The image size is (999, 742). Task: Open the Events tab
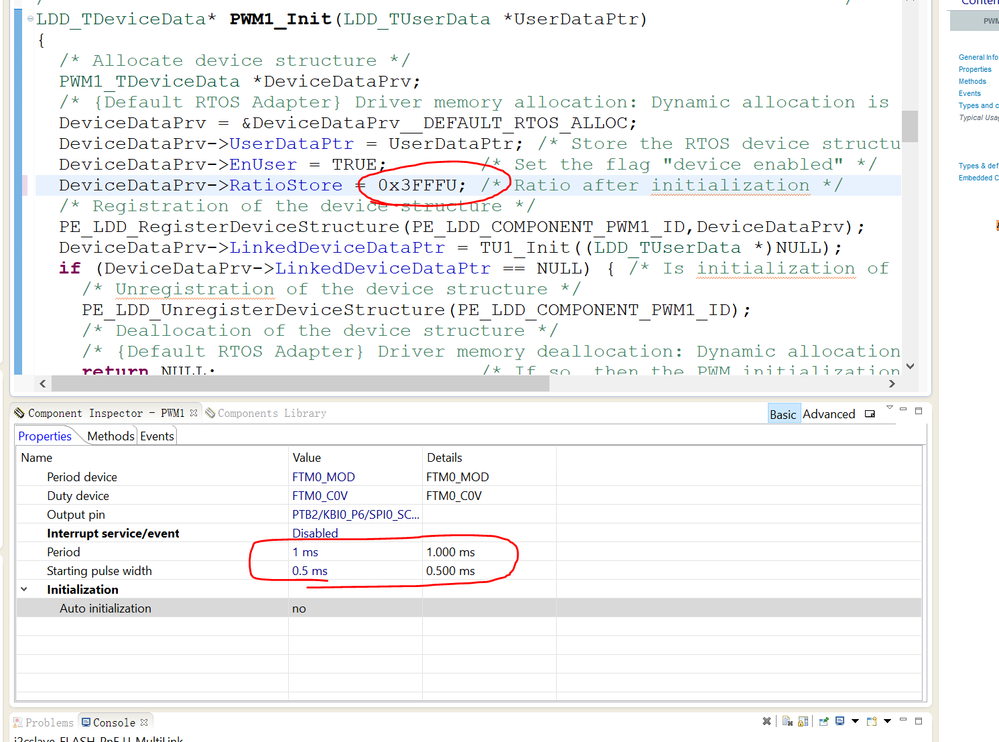point(157,436)
